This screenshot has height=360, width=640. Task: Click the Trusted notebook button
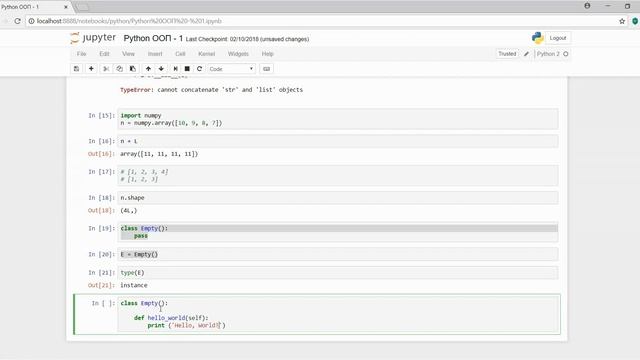point(507,54)
